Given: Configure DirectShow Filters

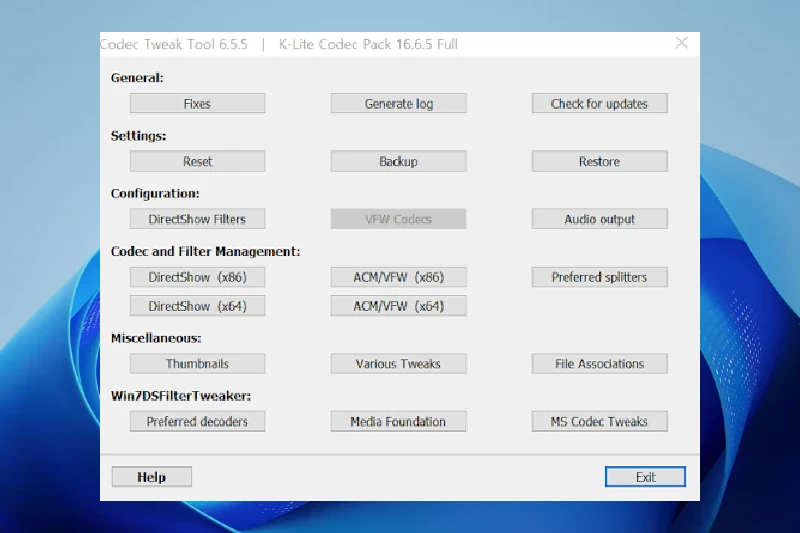Looking at the screenshot, I should tap(197, 219).
